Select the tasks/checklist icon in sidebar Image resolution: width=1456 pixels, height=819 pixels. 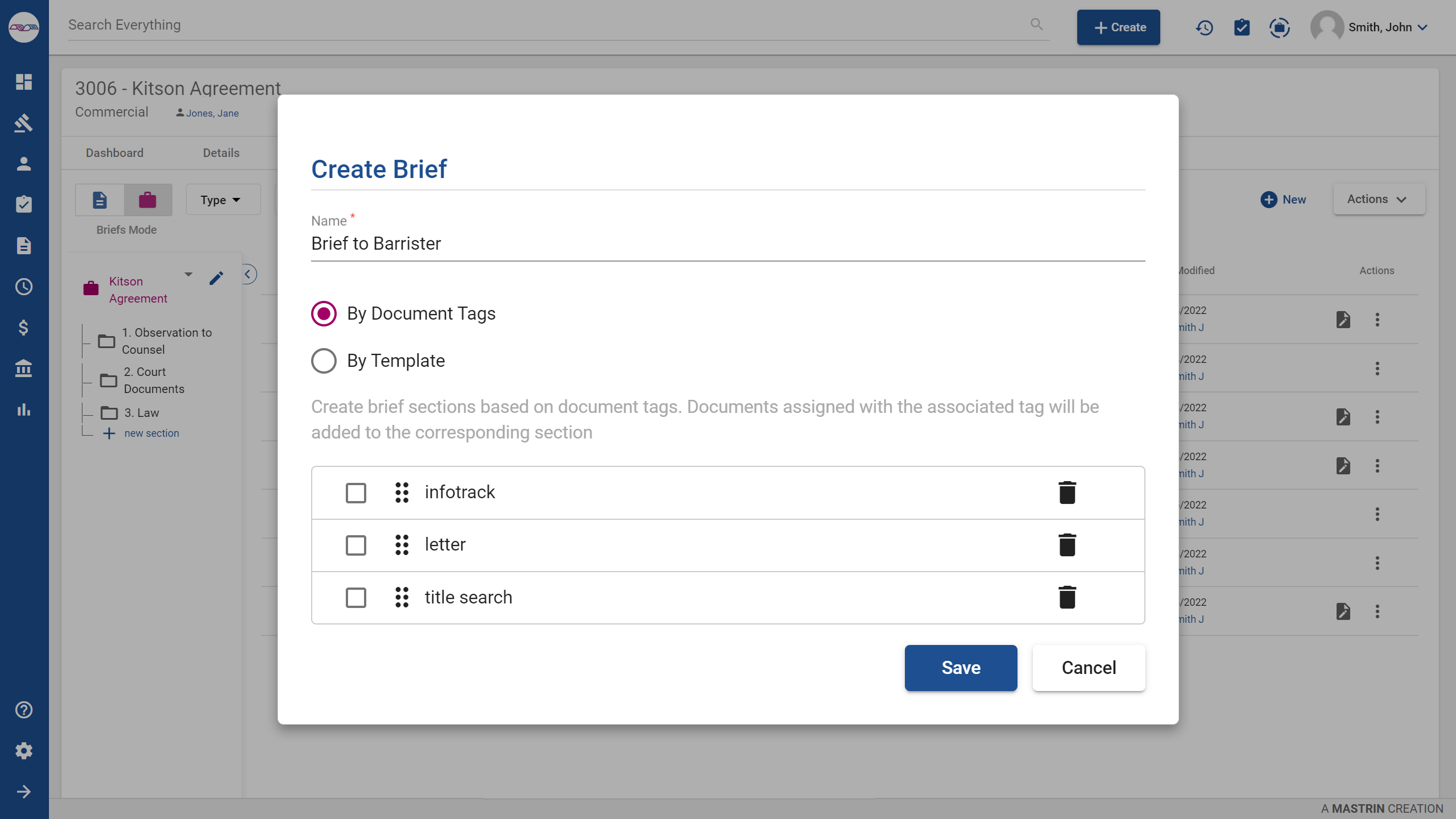click(x=25, y=205)
